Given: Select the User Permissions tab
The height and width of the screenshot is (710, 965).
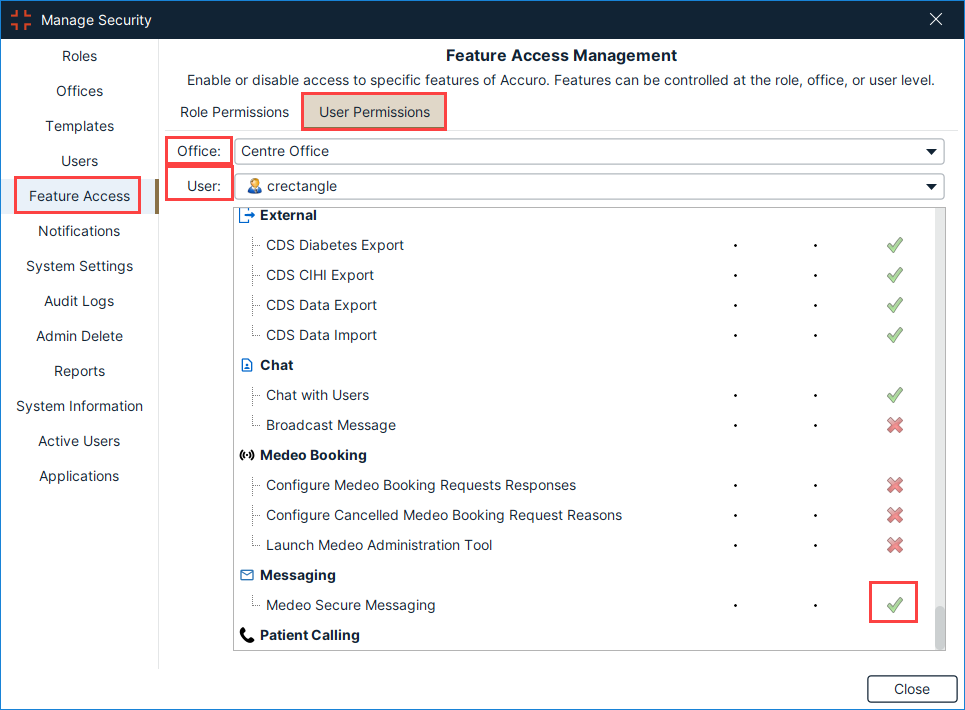Looking at the screenshot, I should [374, 112].
